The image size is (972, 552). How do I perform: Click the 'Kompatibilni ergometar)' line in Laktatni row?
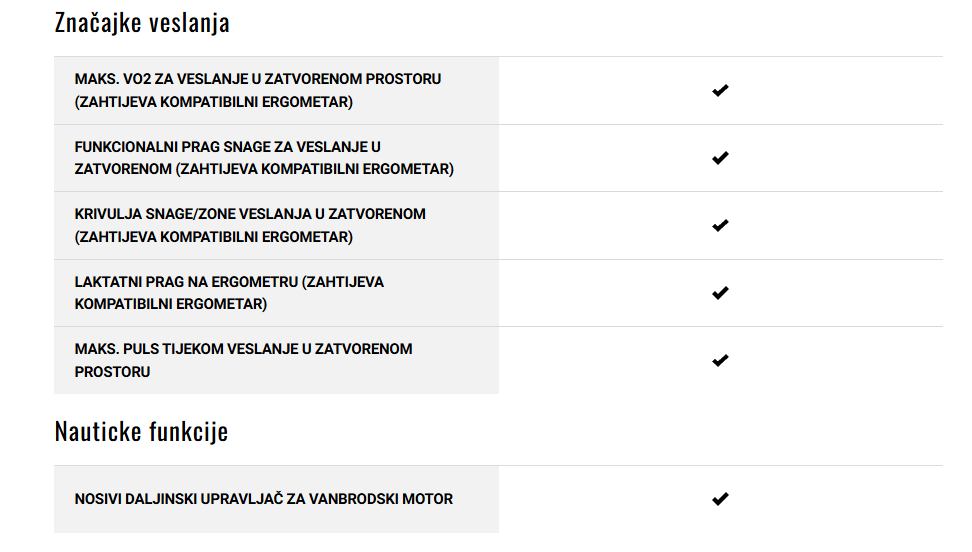[x=170, y=304]
